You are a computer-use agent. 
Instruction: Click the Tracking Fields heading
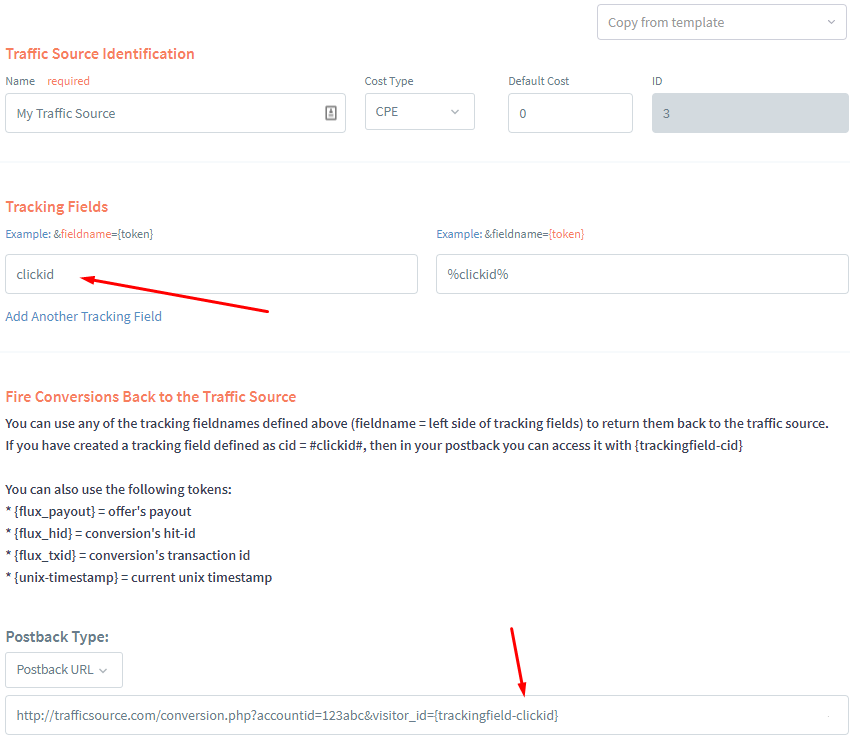(x=56, y=207)
